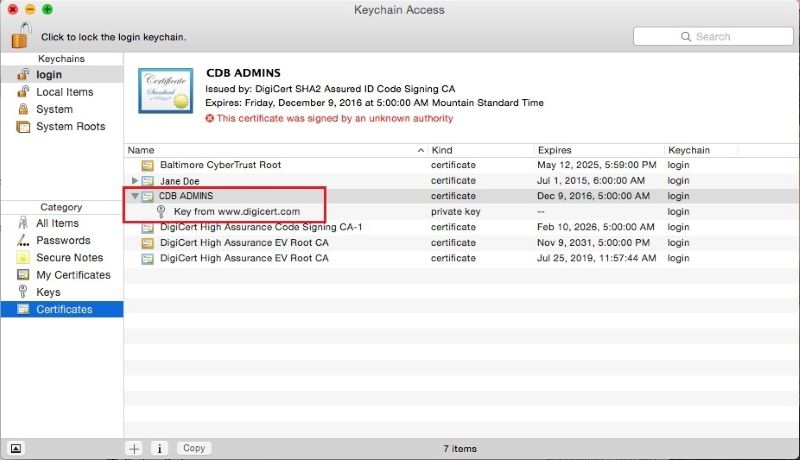Image resolution: width=800 pixels, height=460 pixels.
Task: Add a new keychain item with plus button
Action: click(x=134, y=448)
